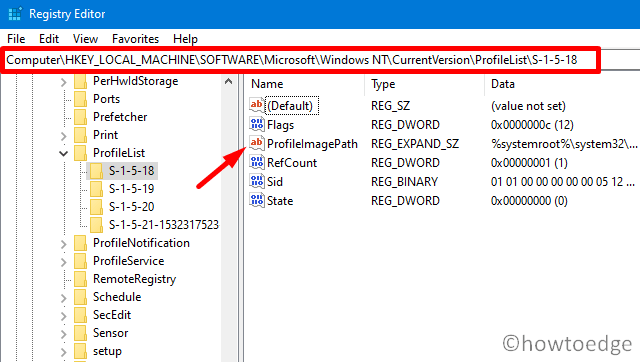640x362 pixels.
Task: Collapse the ProfileList key
Action: [x=63, y=153]
